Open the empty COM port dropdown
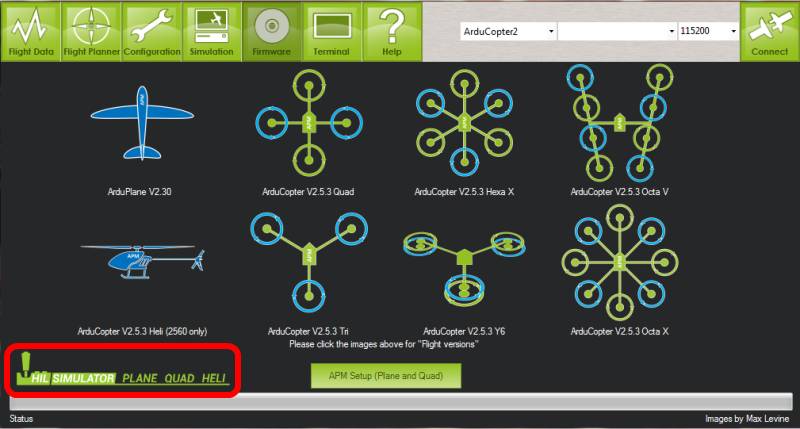The width and height of the screenshot is (800, 429). [617, 32]
